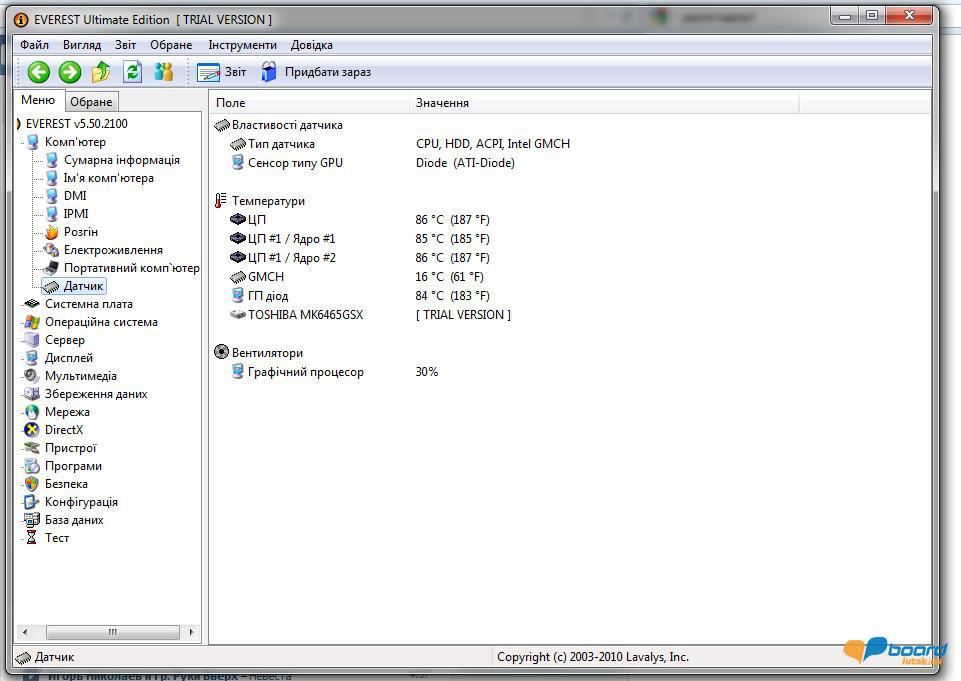Click Придбати зараз purchase button
961x681 pixels.
click(316, 72)
